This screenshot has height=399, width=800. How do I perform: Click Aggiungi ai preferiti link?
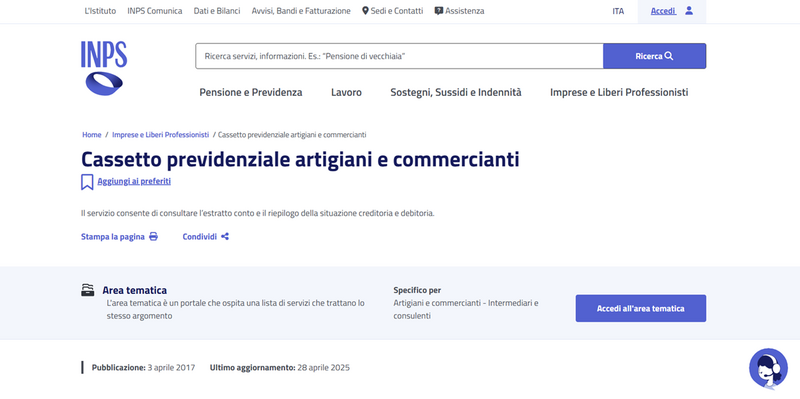(134, 181)
